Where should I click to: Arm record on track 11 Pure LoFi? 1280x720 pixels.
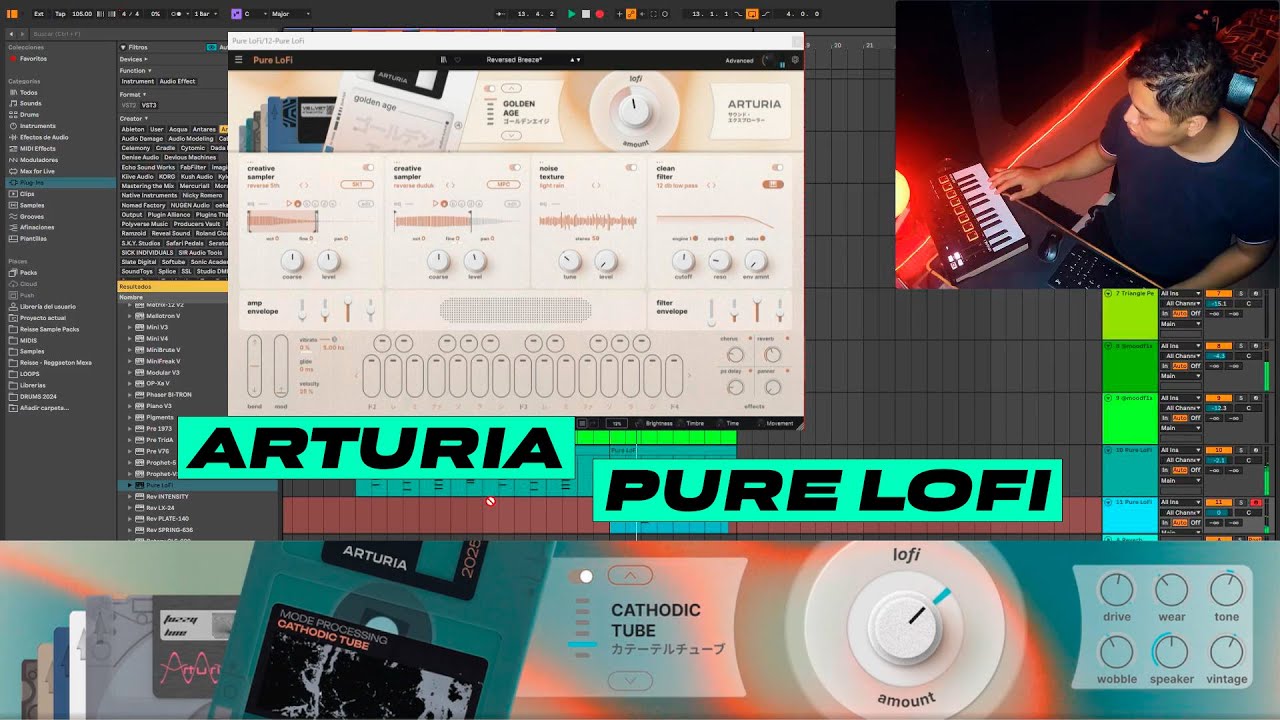(1255, 502)
